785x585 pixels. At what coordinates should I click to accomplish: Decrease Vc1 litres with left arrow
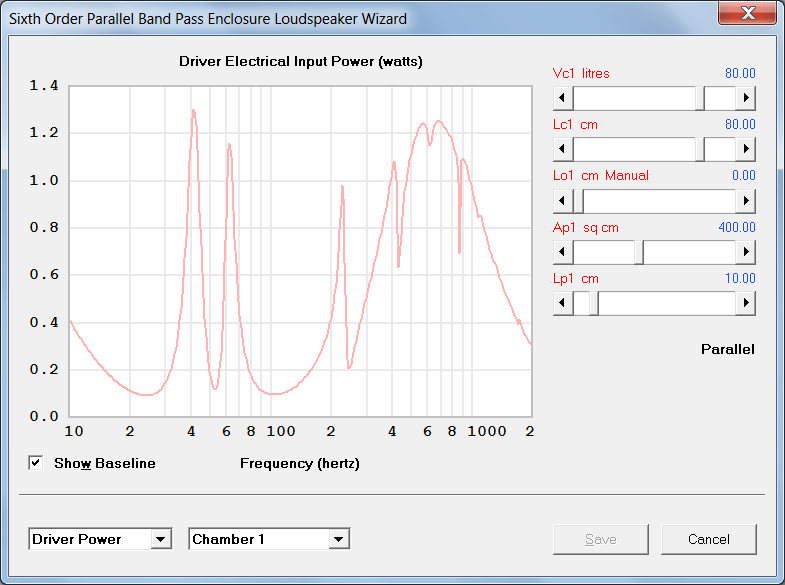(563, 98)
